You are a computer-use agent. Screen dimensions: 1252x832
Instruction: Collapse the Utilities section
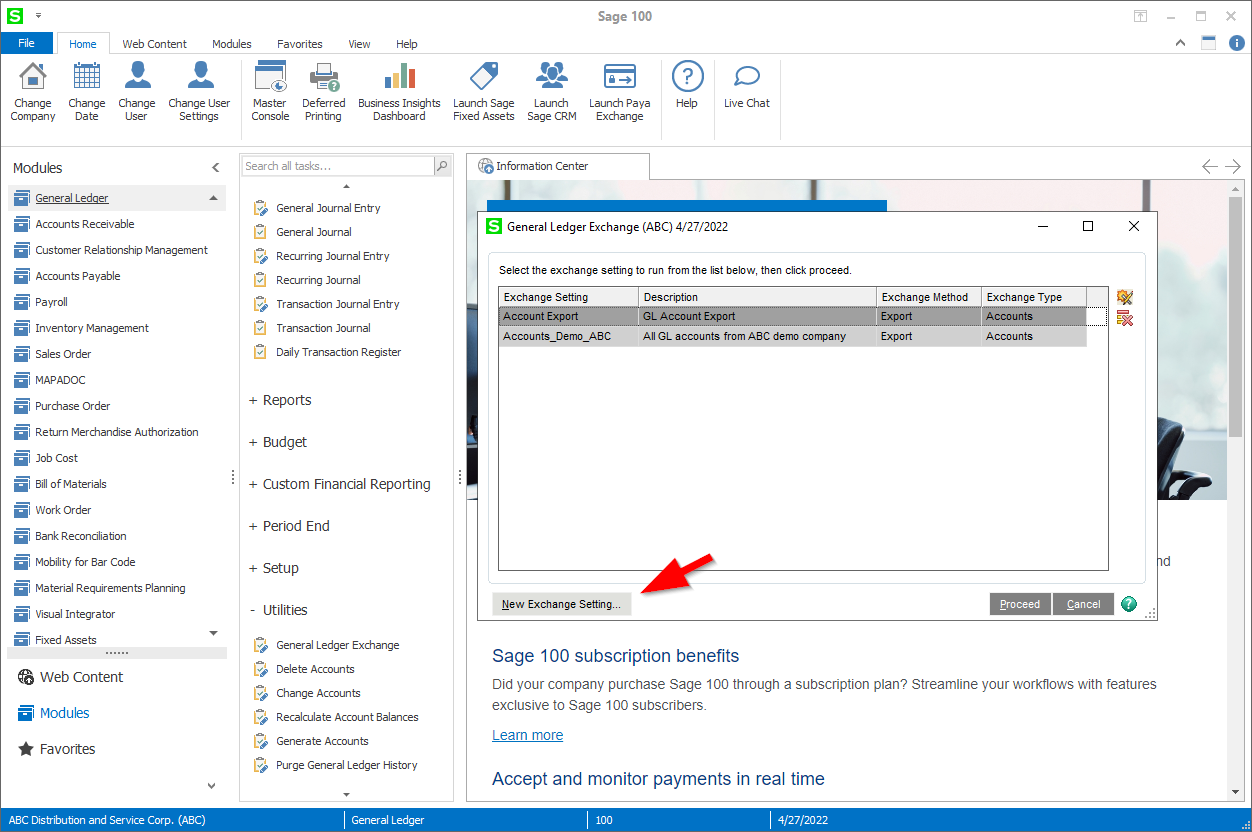pyautogui.click(x=278, y=610)
